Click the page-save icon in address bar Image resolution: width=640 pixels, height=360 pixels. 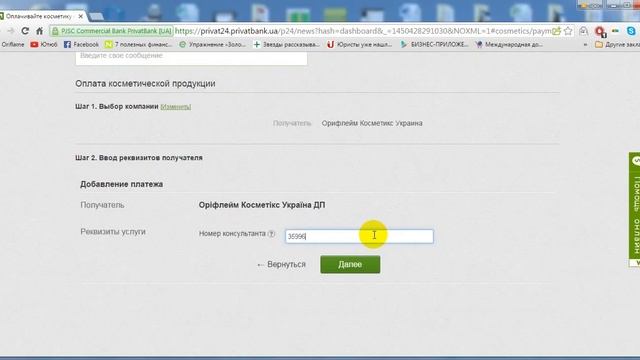(x=556, y=31)
